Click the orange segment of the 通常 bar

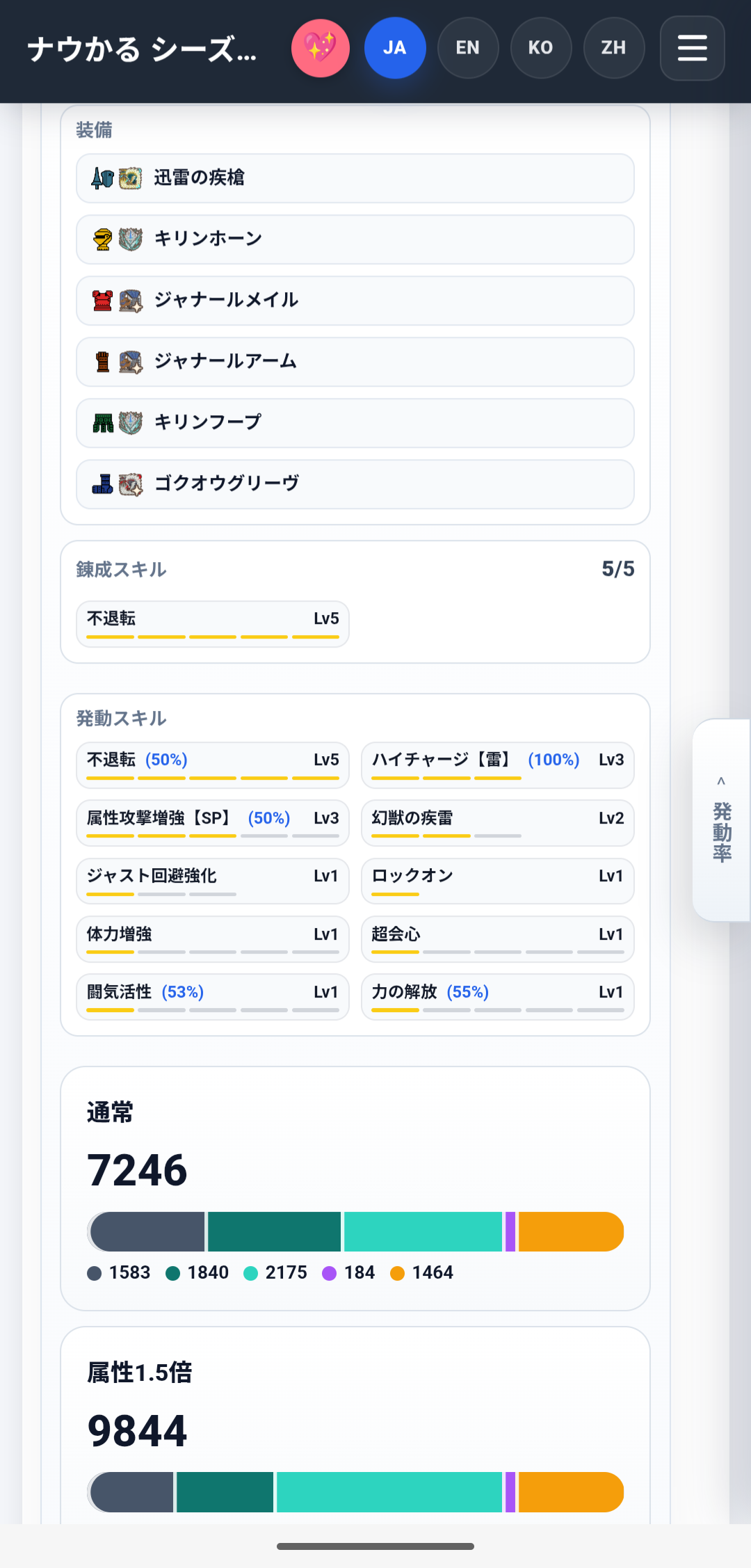(571, 1231)
